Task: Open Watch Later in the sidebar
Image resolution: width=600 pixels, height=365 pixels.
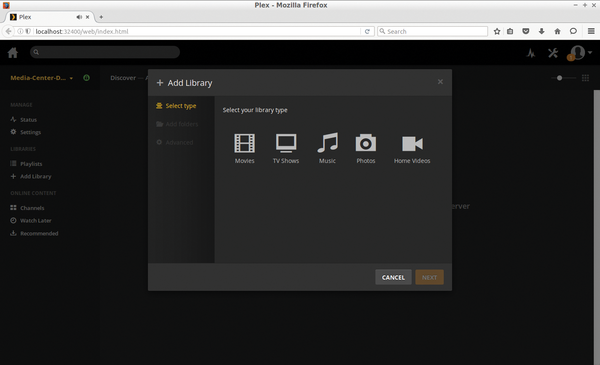Action: tap(31, 221)
